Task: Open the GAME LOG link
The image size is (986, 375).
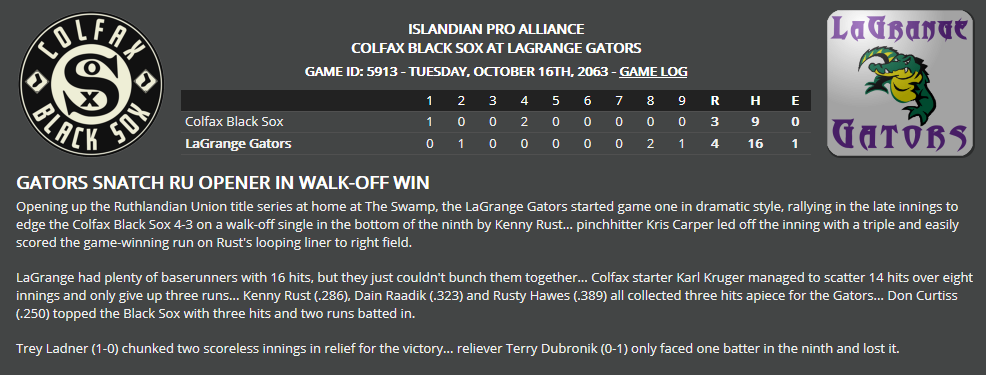Action: click(x=653, y=72)
